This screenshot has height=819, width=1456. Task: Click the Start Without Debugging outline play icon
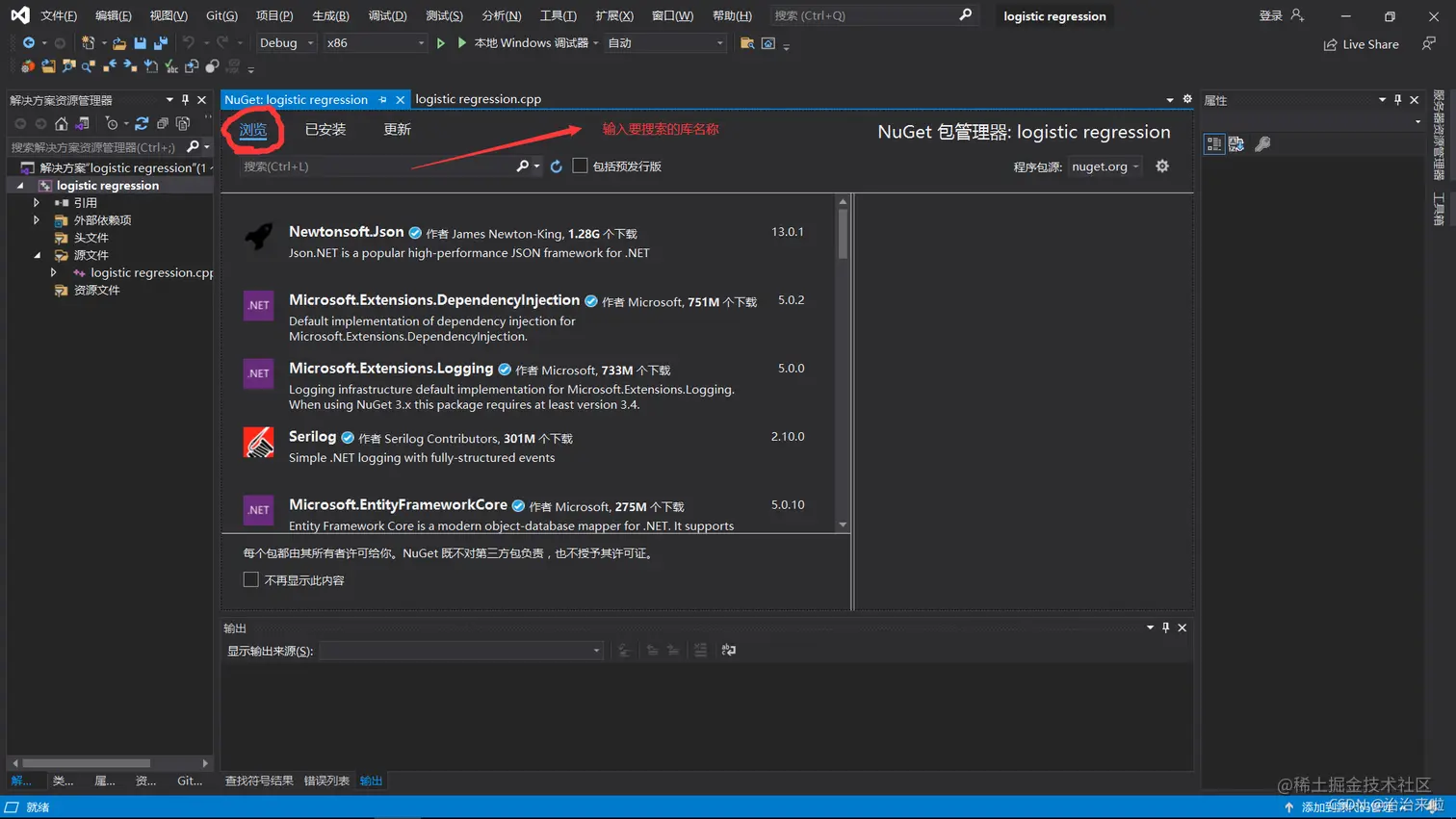(x=441, y=42)
